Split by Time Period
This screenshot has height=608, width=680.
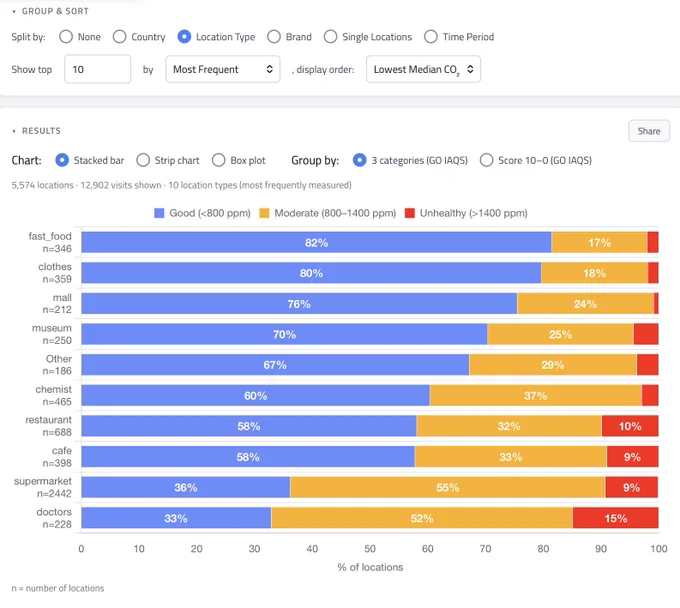[431, 37]
